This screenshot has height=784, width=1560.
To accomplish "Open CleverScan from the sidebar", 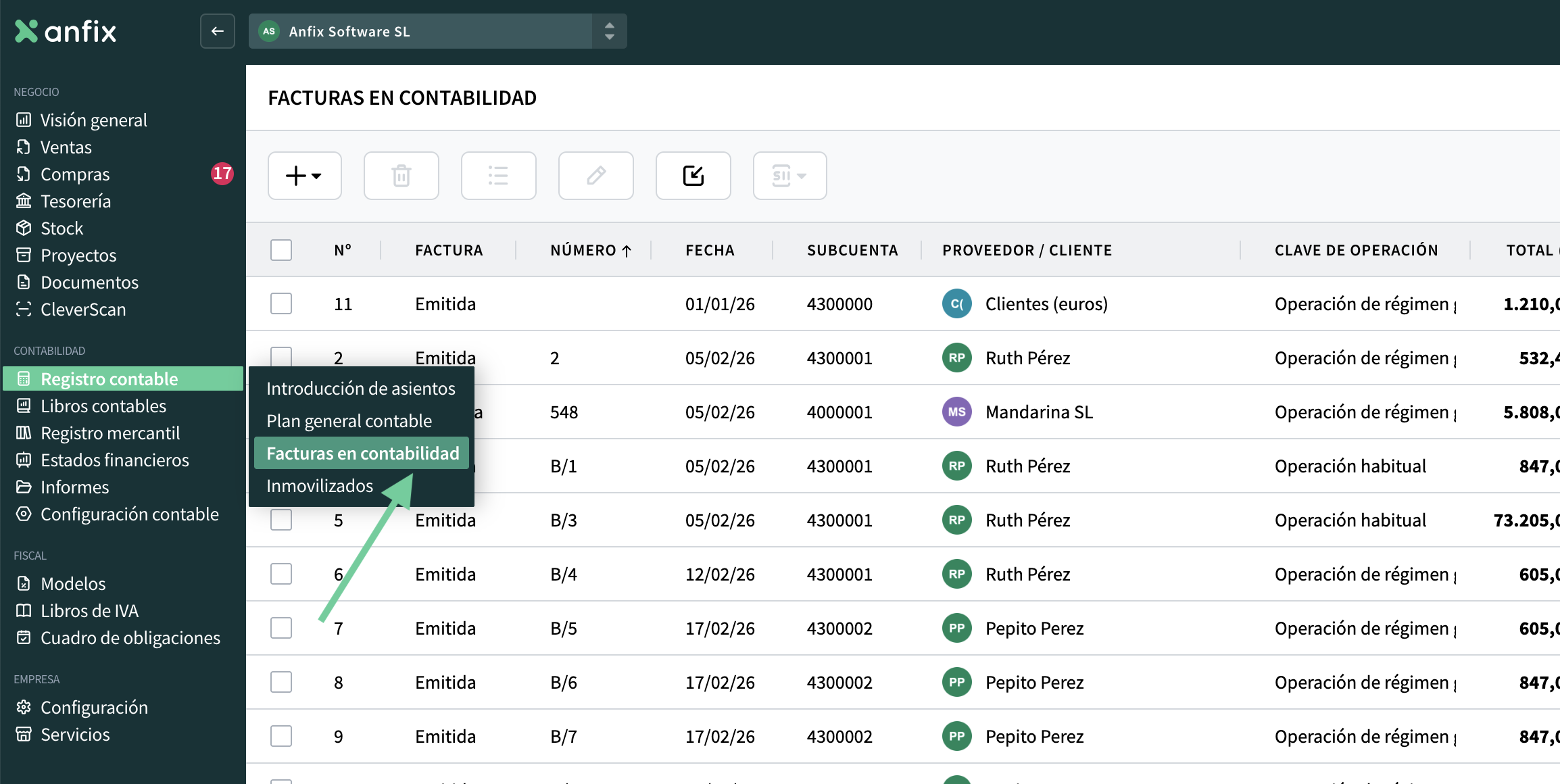I will point(83,310).
